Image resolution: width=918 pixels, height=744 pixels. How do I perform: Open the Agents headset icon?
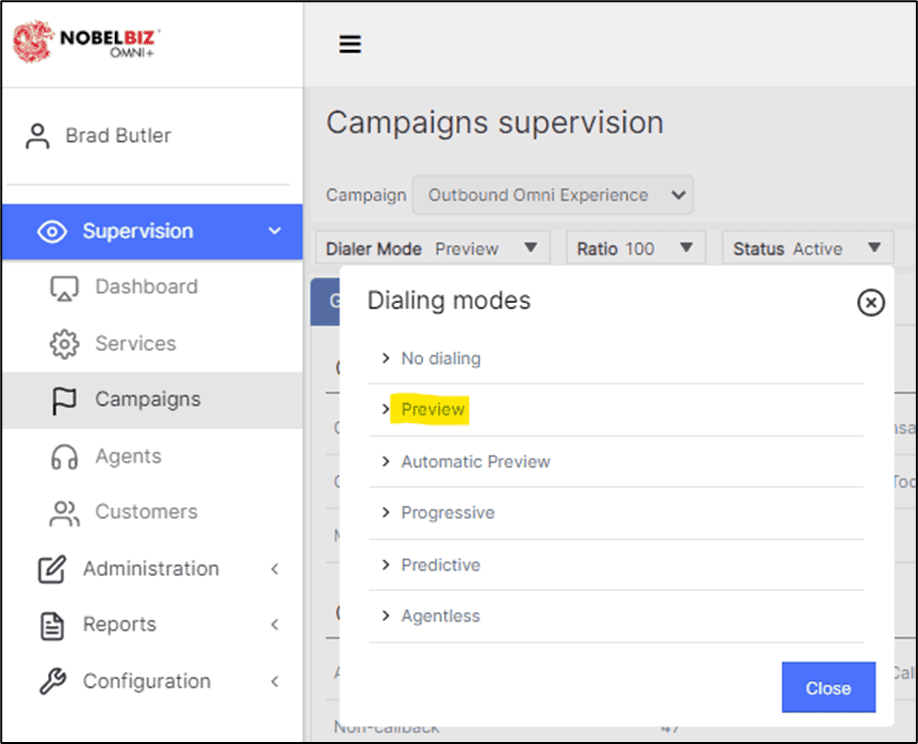[x=65, y=455]
